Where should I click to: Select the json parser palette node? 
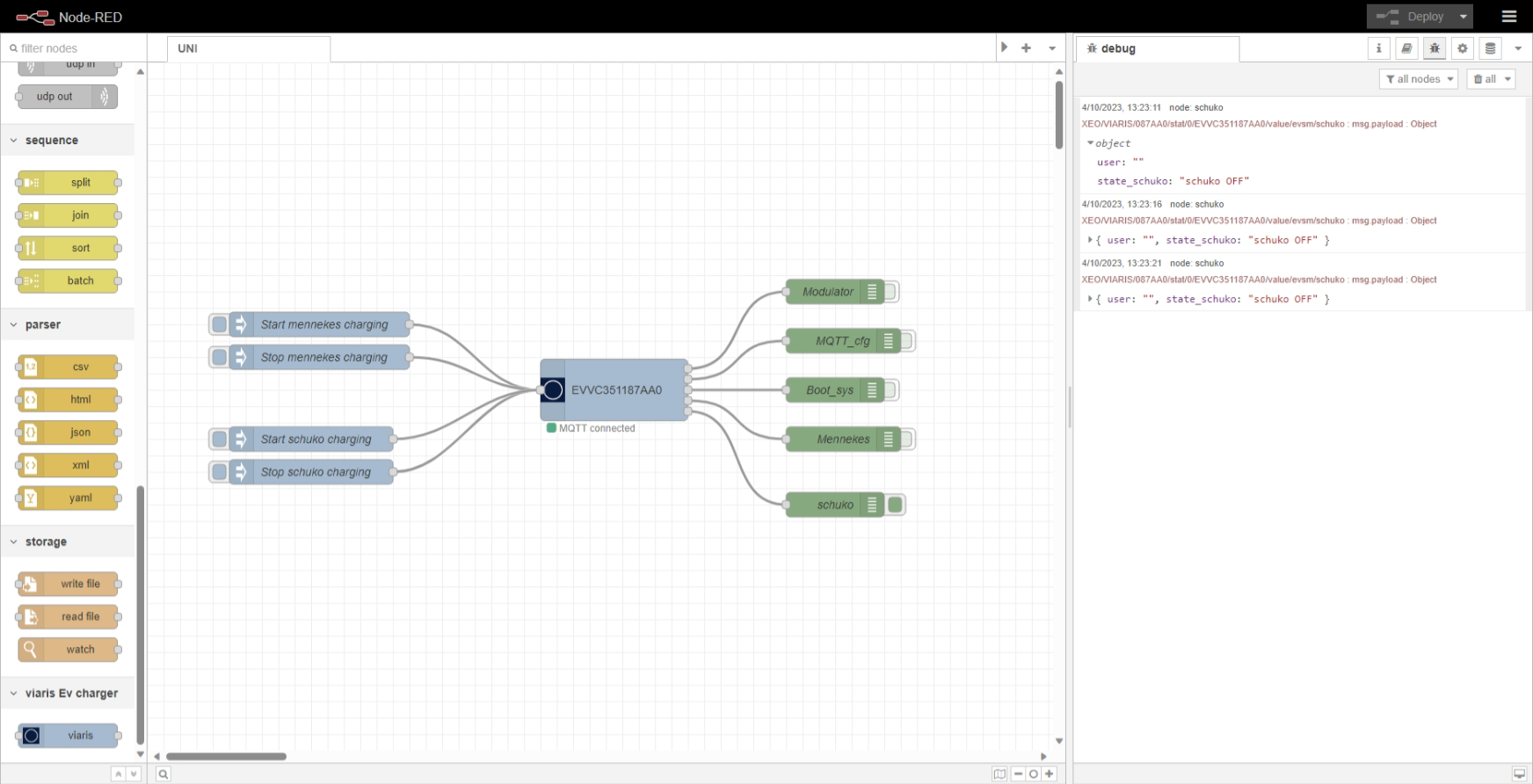point(68,432)
